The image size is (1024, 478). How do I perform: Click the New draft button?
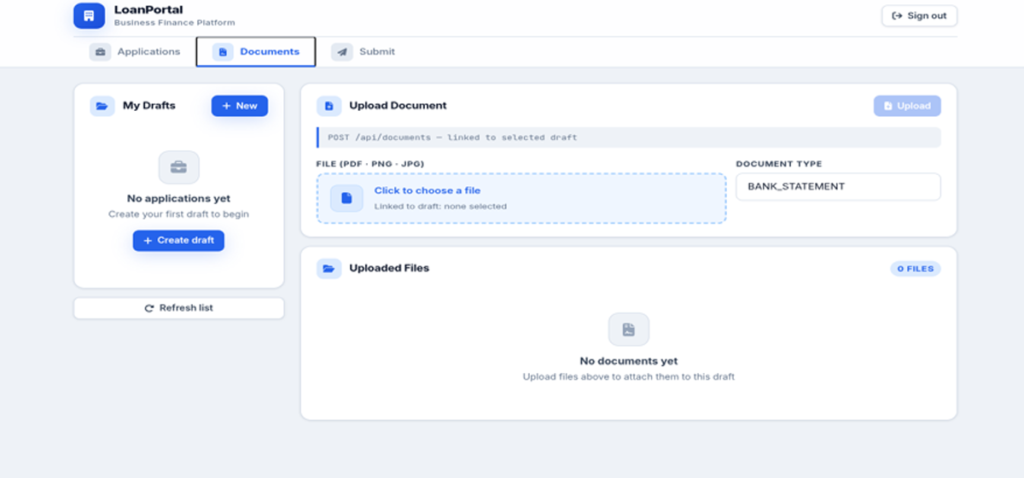tap(240, 106)
